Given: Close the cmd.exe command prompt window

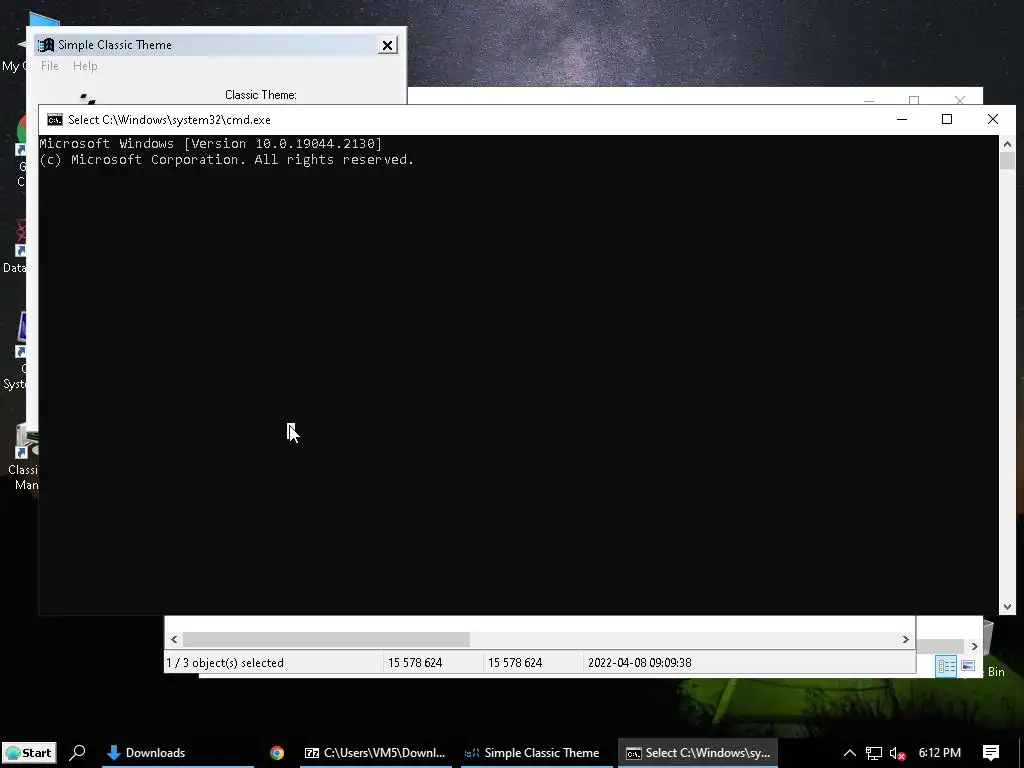Looking at the screenshot, I should click(x=993, y=120).
